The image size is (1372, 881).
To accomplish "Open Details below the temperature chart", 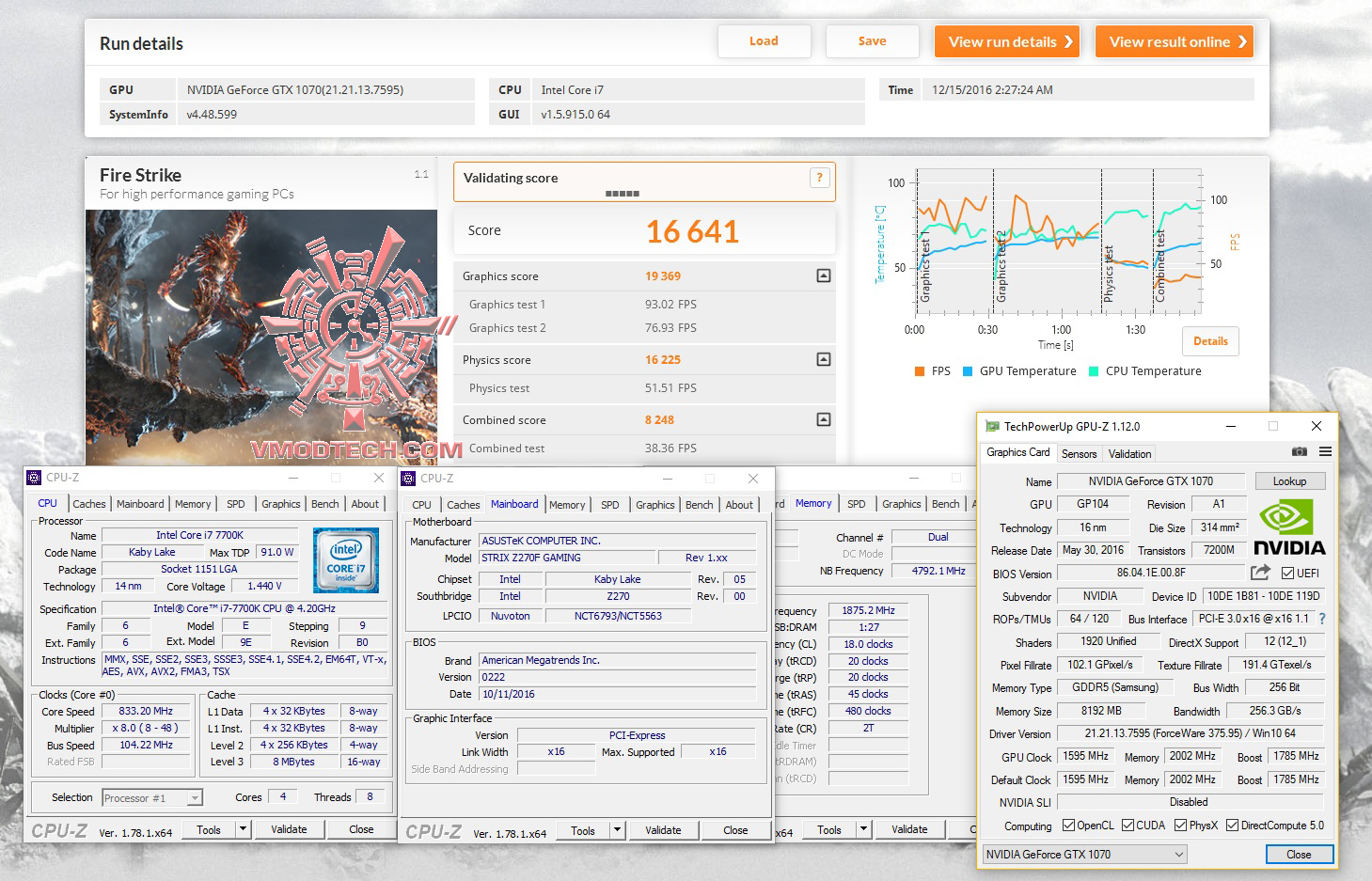I will [x=1210, y=341].
